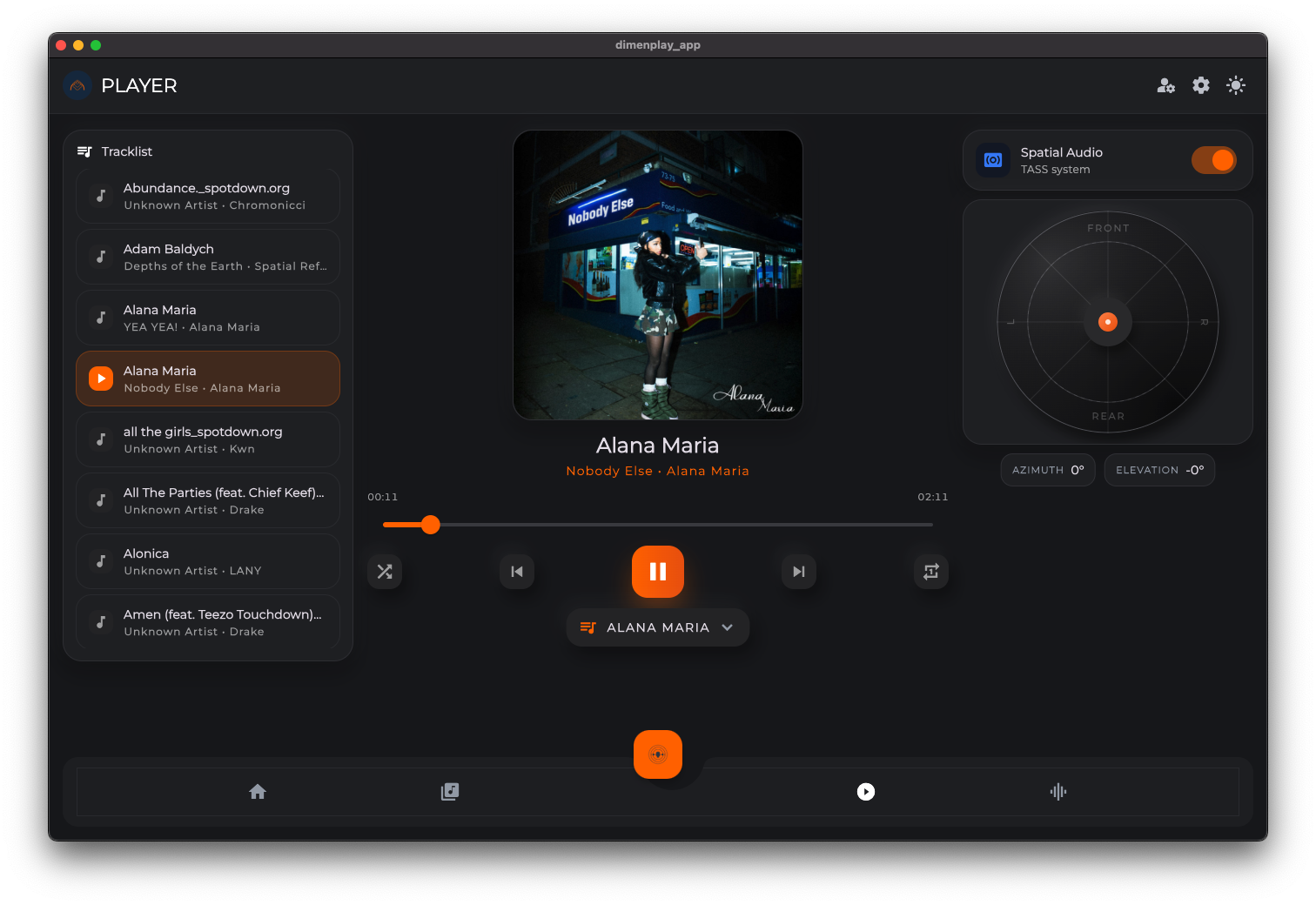Click the dimenplay app logo
Image resolution: width=1316 pixels, height=905 pixels.
click(x=77, y=85)
